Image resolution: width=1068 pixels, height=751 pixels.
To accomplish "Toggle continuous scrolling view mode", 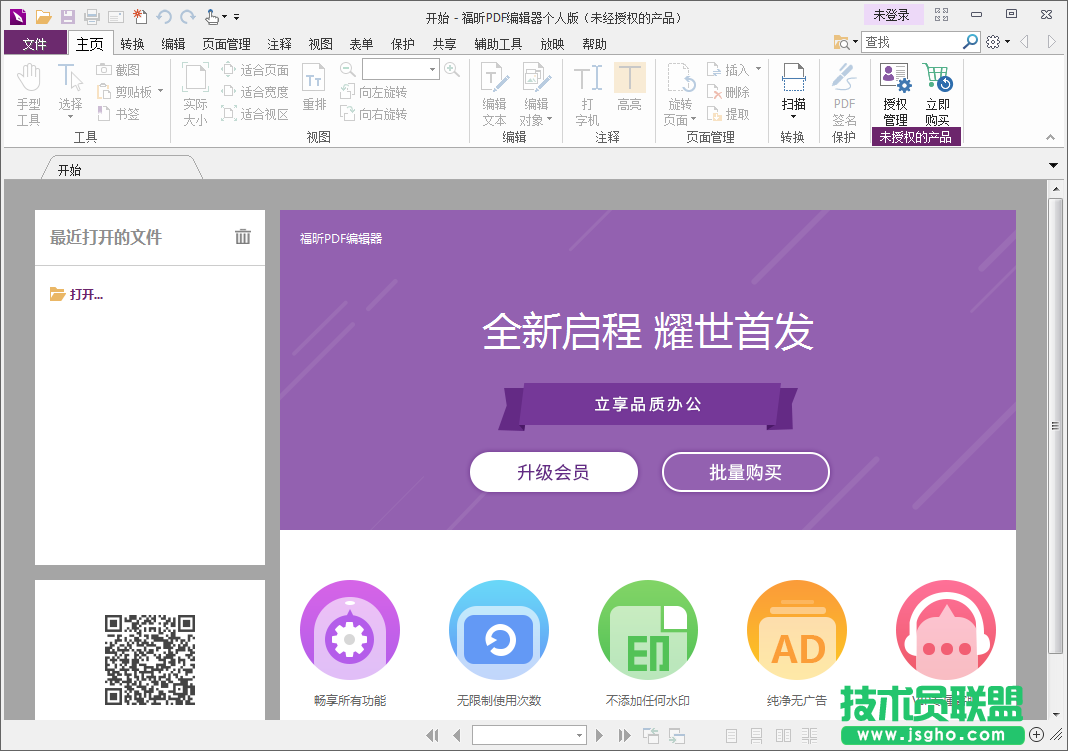I will coord(759,736).
